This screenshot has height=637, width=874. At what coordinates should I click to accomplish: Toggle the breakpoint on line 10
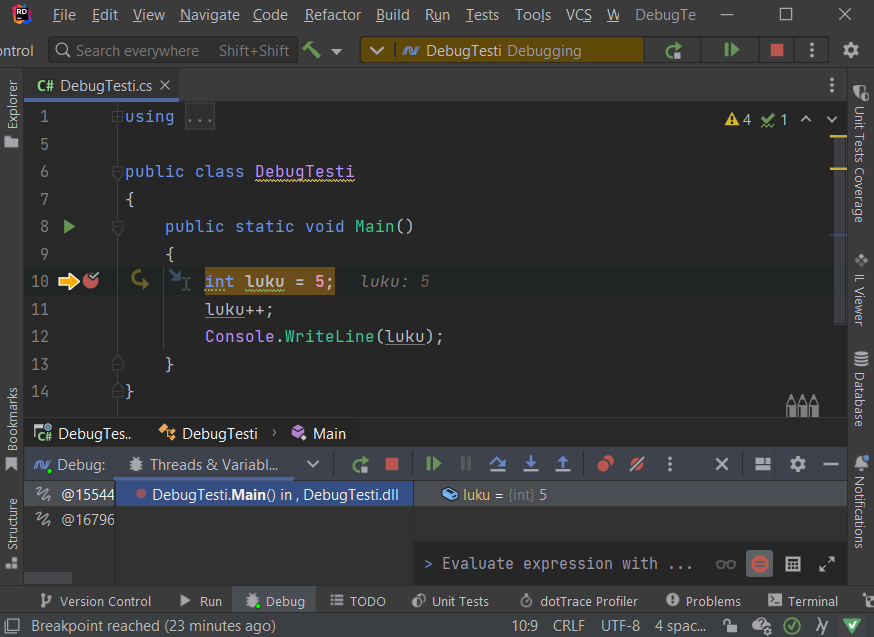[91, 281]
